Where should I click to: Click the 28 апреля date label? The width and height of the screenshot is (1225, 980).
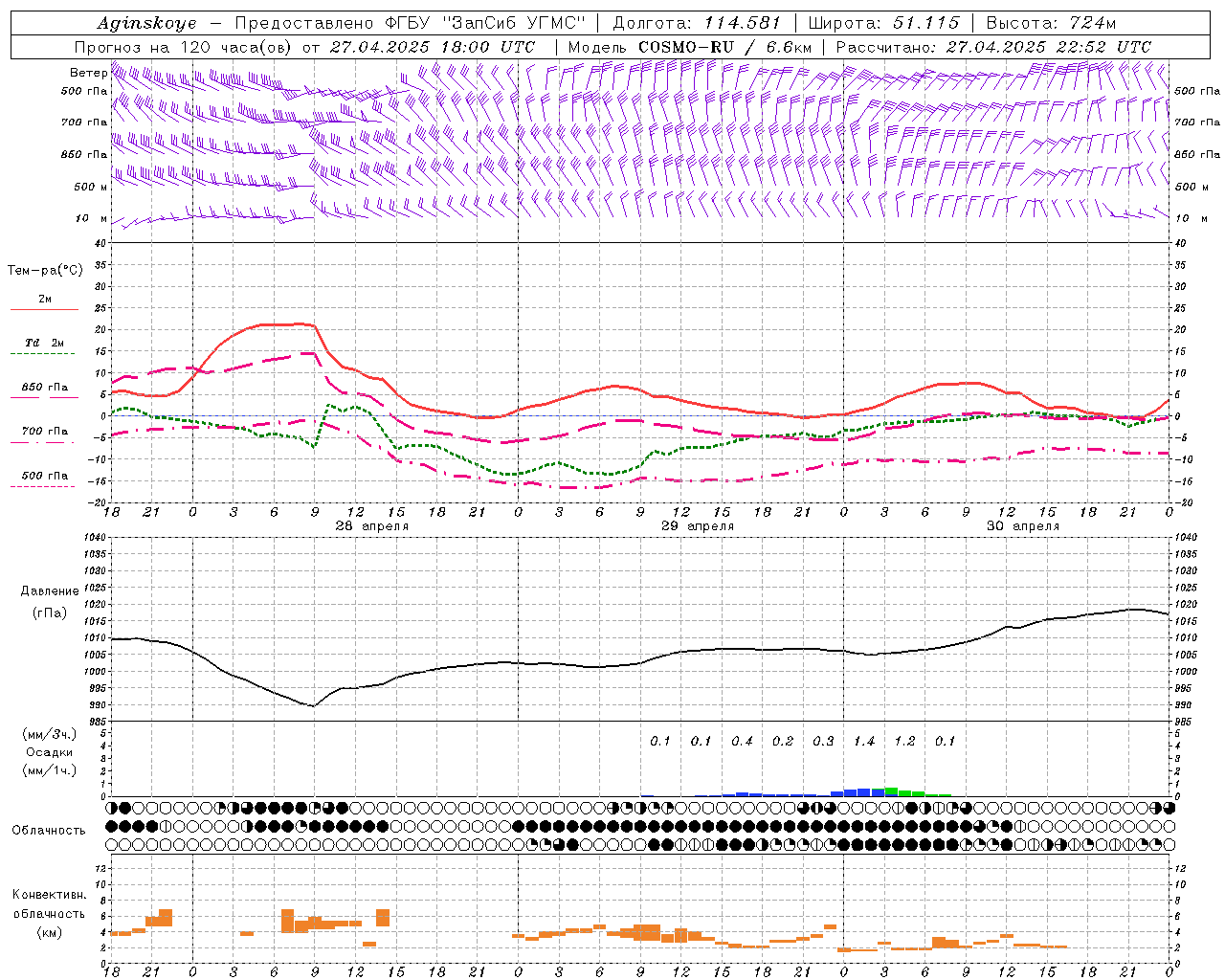coord(371,526)
